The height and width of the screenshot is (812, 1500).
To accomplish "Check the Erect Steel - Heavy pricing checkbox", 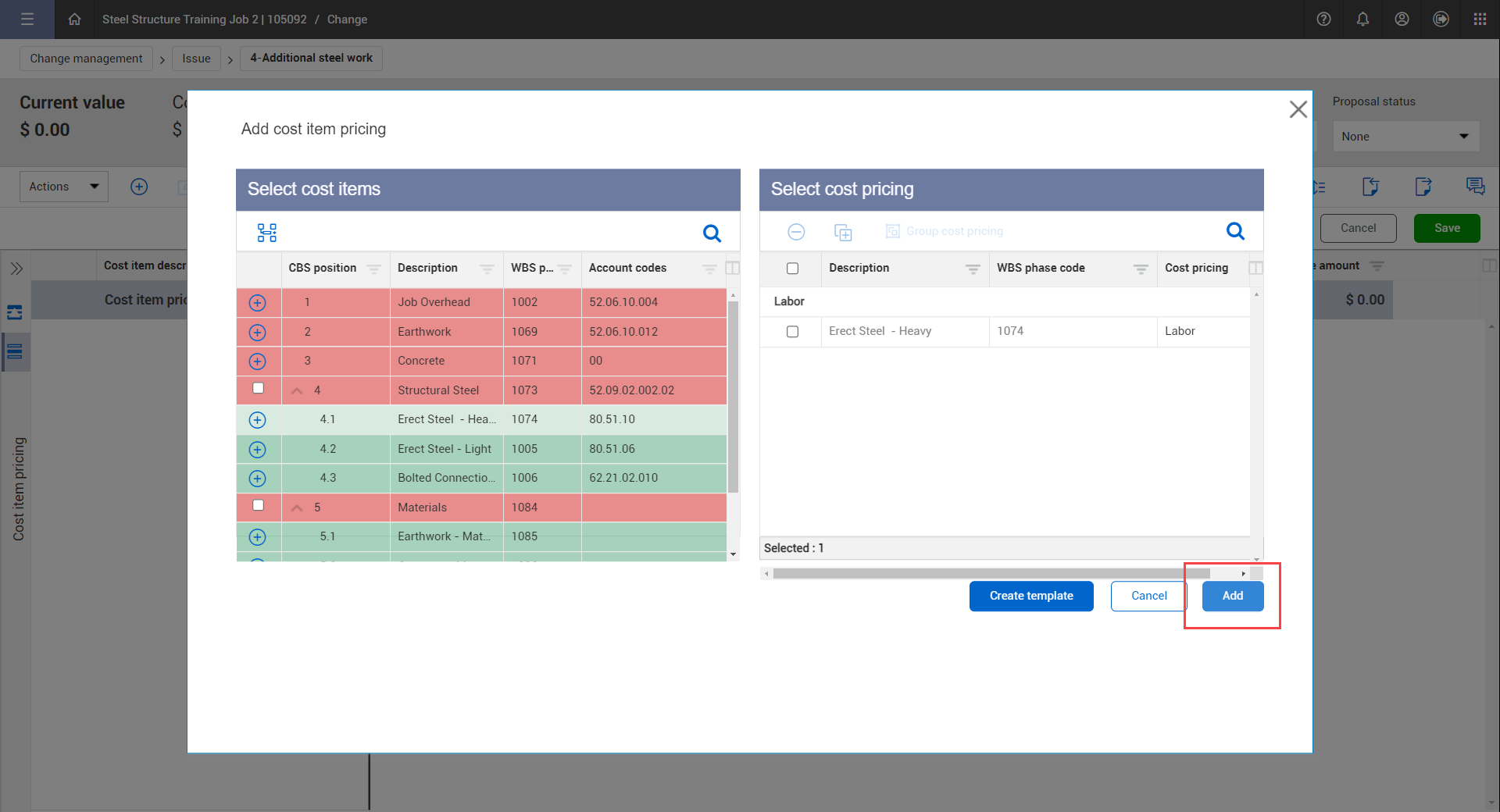I will coord(792,332).
